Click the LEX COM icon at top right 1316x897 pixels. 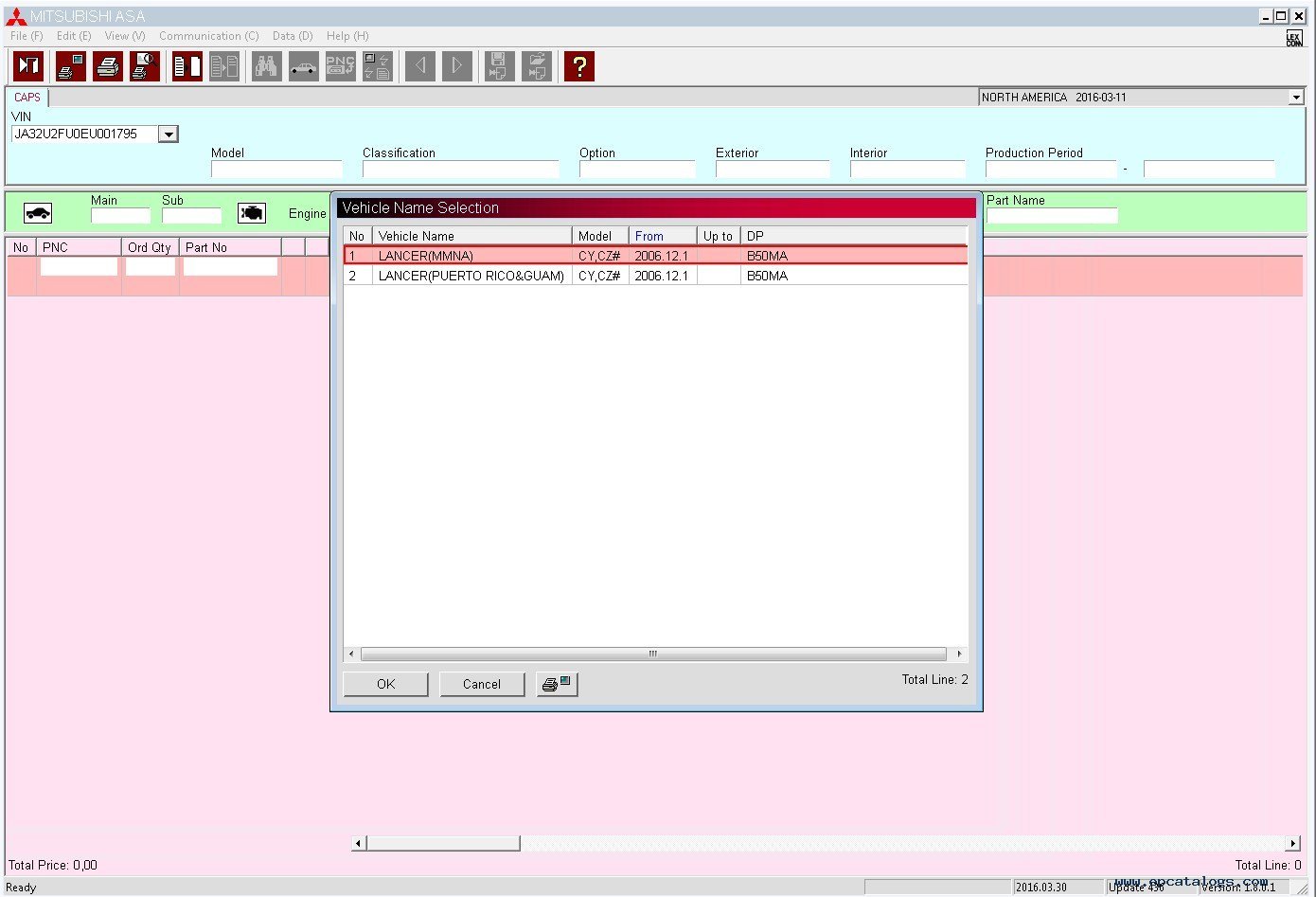click(1294, 38)
